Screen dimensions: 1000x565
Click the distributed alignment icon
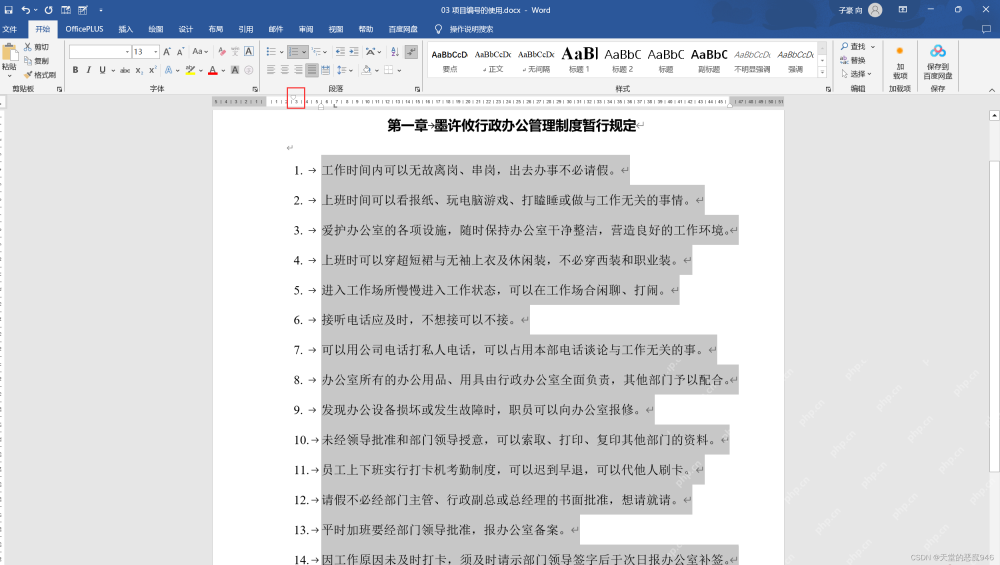[x=326, y=70]
